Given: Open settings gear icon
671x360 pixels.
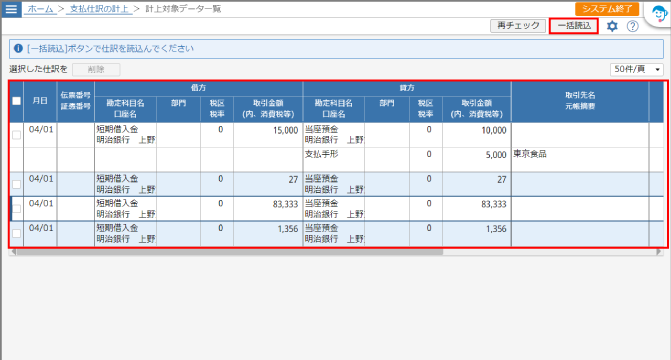Looking at the screenshot, I should [x=612, y=26].
